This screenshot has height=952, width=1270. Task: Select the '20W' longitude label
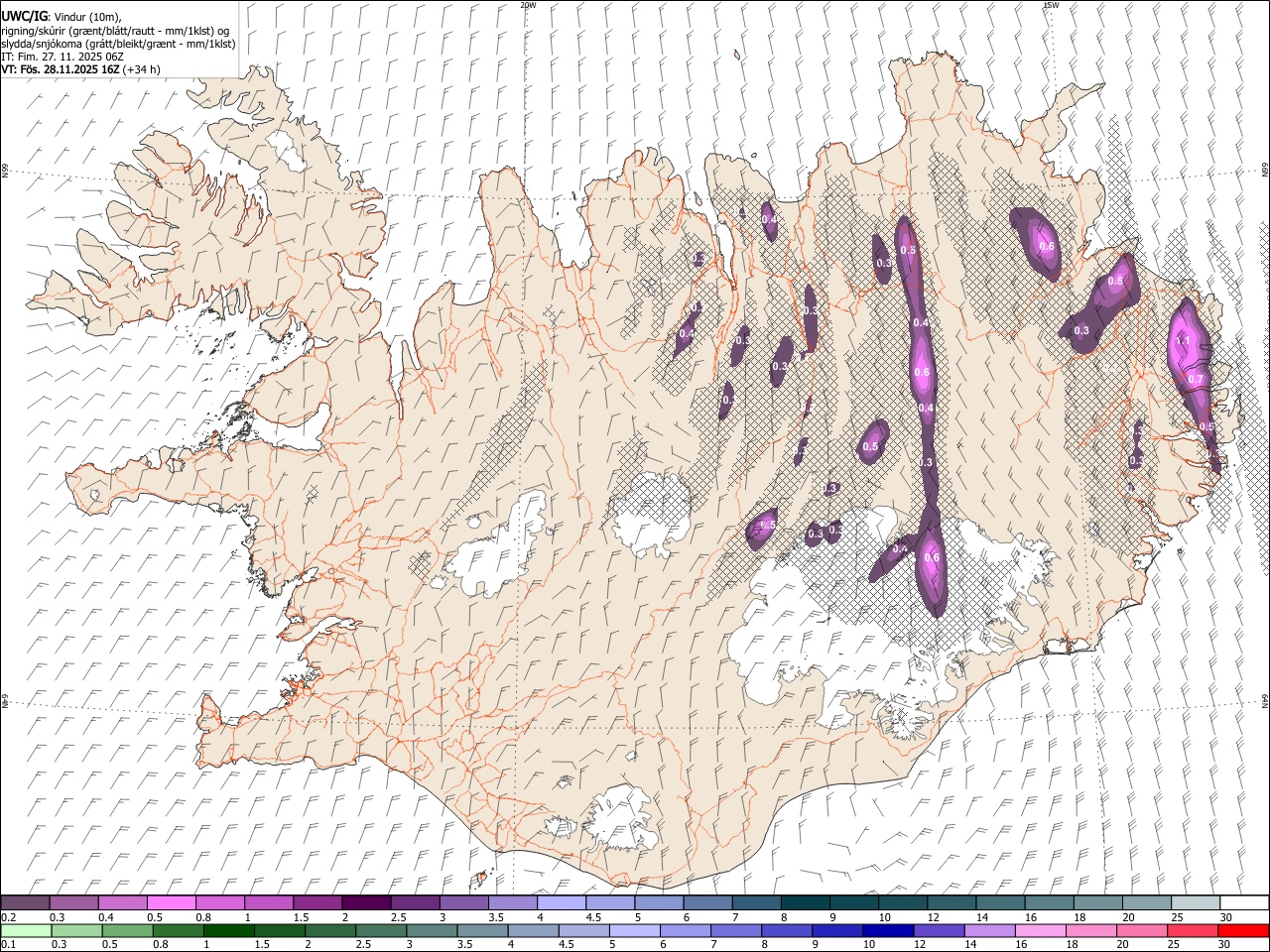(x=528, y=5)
